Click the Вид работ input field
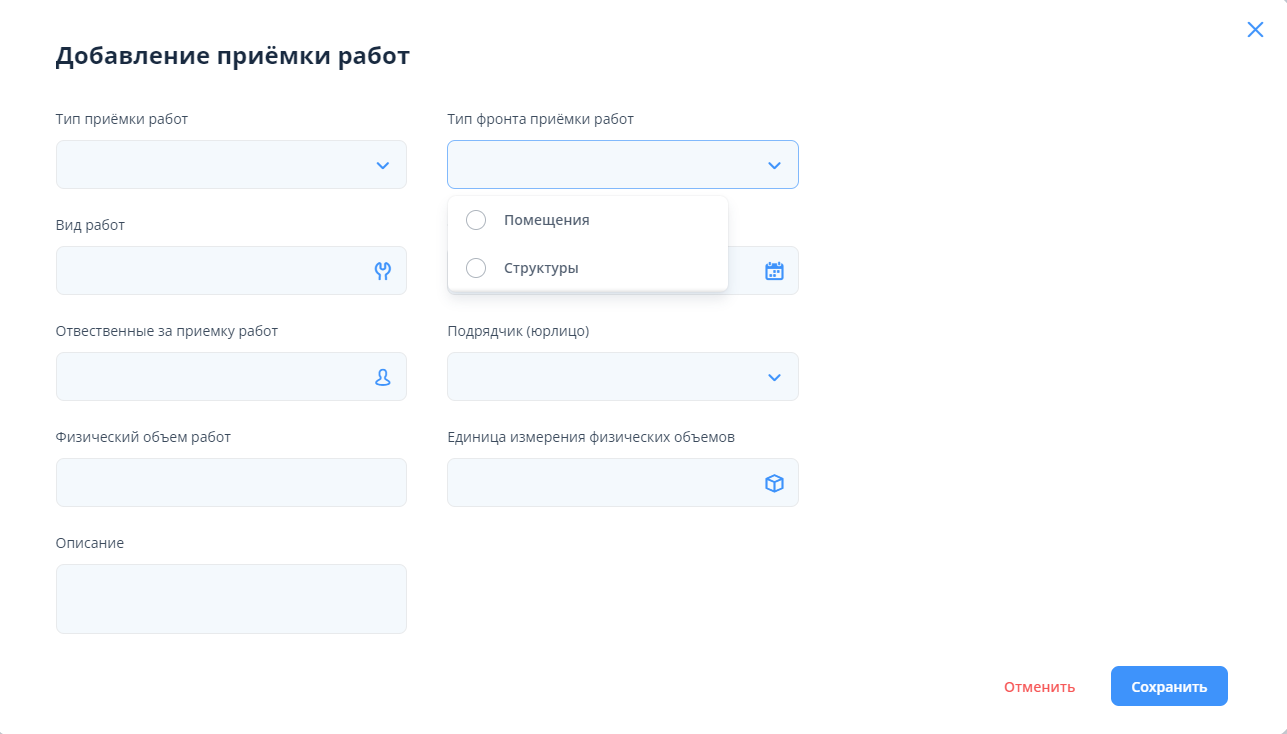Viewport: 1287px width, 734px height. (x=211, y=271)
